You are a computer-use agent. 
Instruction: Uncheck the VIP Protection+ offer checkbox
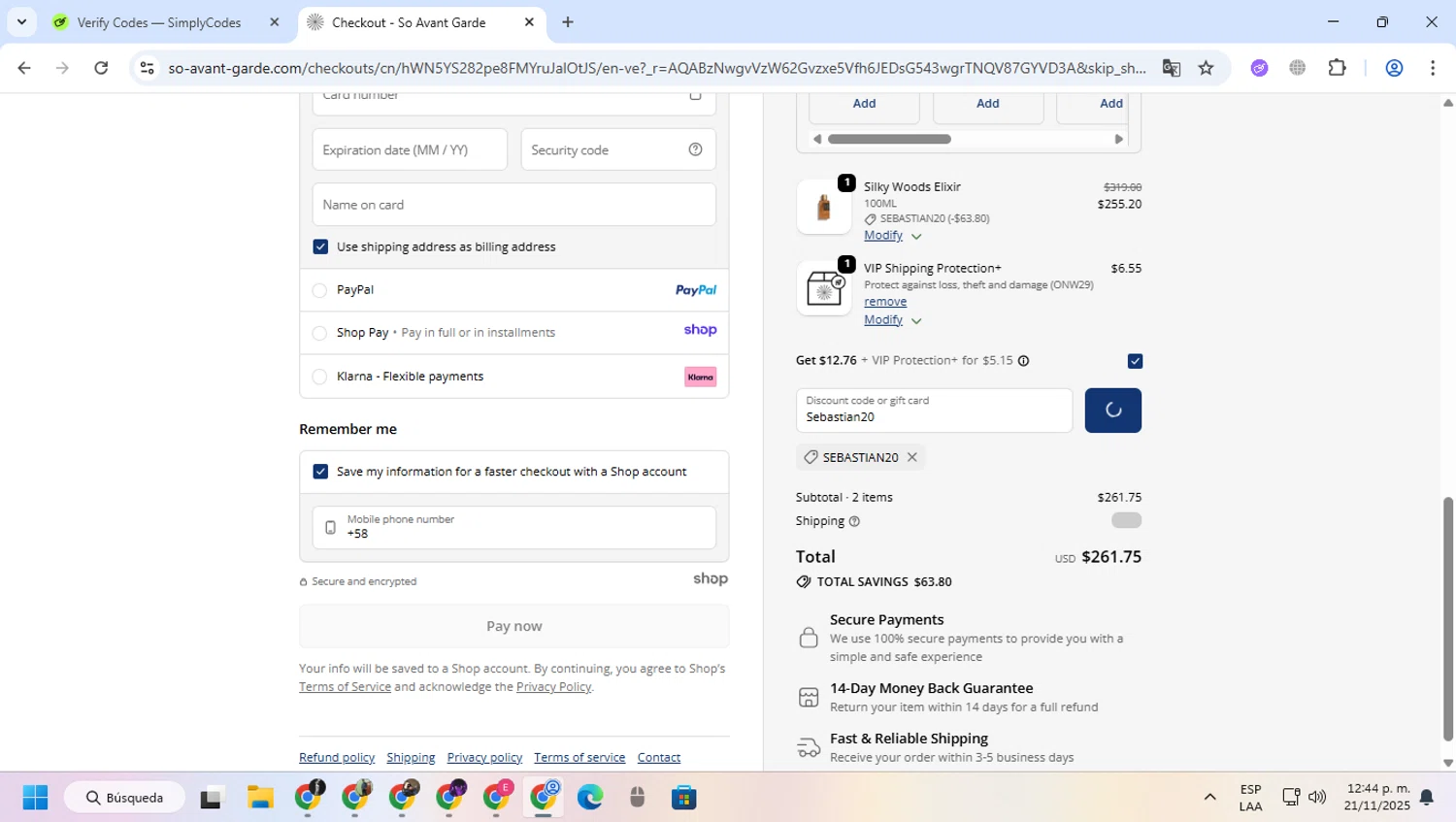click(x=1135, y=361)
